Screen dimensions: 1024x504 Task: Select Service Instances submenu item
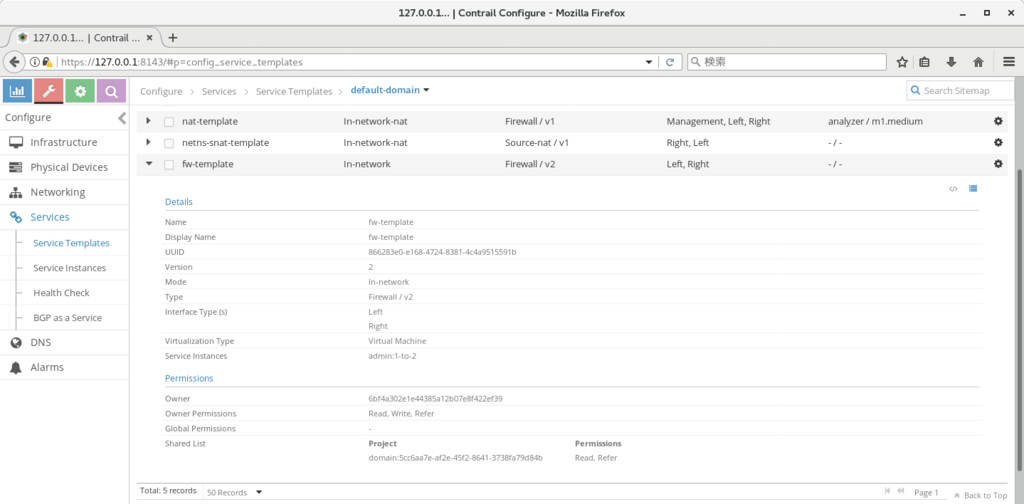tap(69, 268)
